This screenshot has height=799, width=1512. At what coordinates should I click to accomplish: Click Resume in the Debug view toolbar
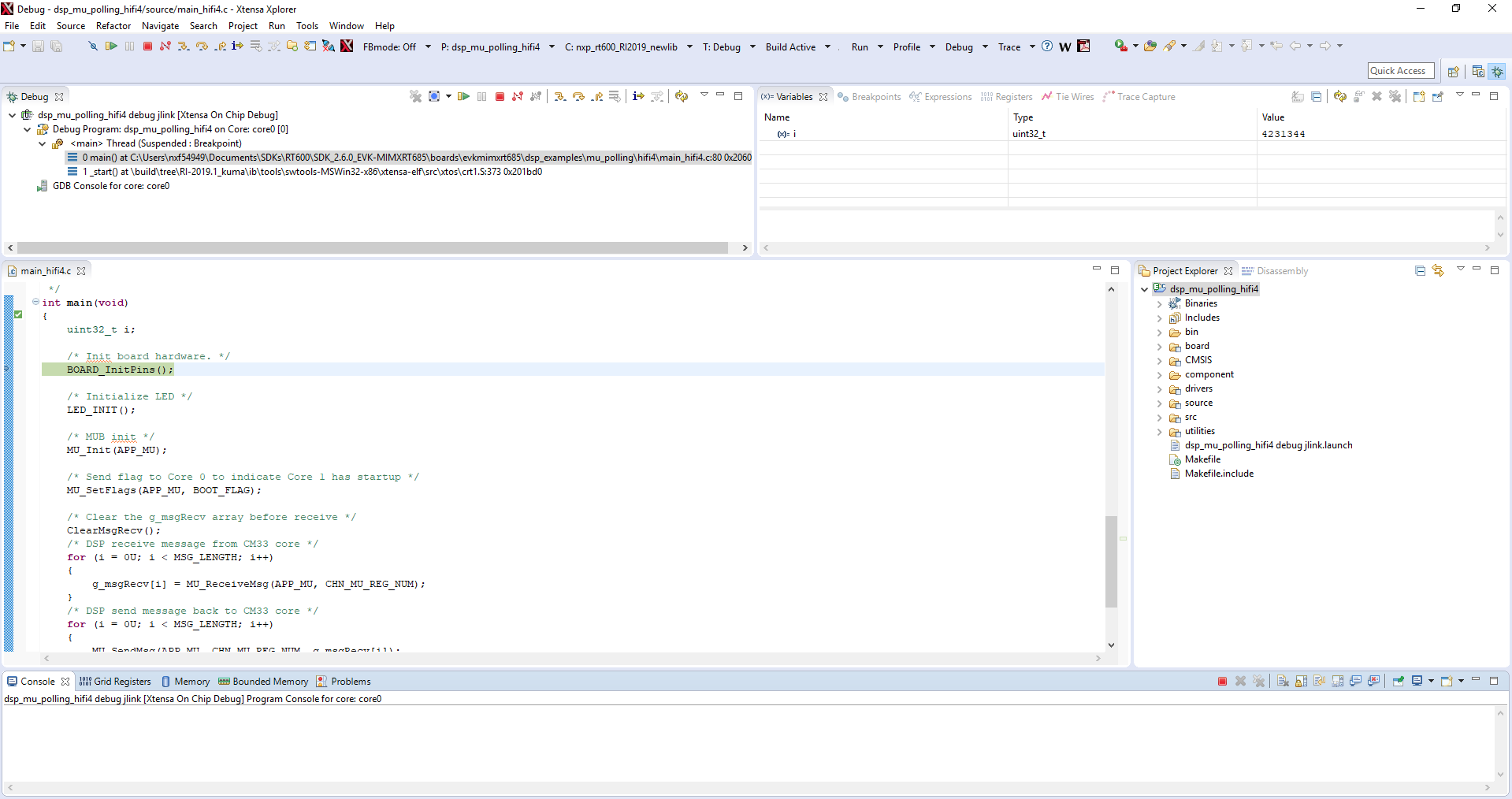tap(463, 96)
